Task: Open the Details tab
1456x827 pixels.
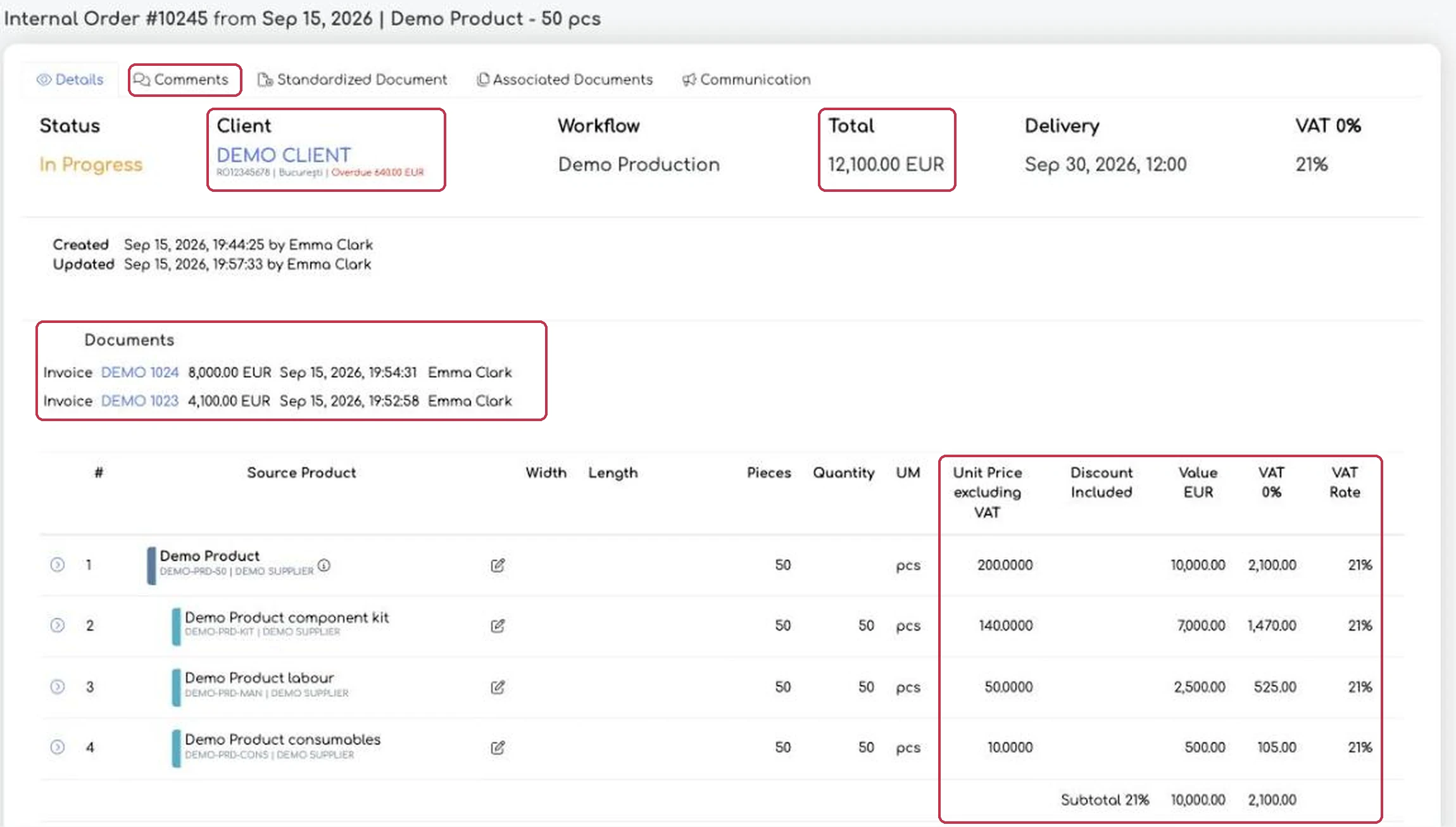Action: tap(70, 80)
